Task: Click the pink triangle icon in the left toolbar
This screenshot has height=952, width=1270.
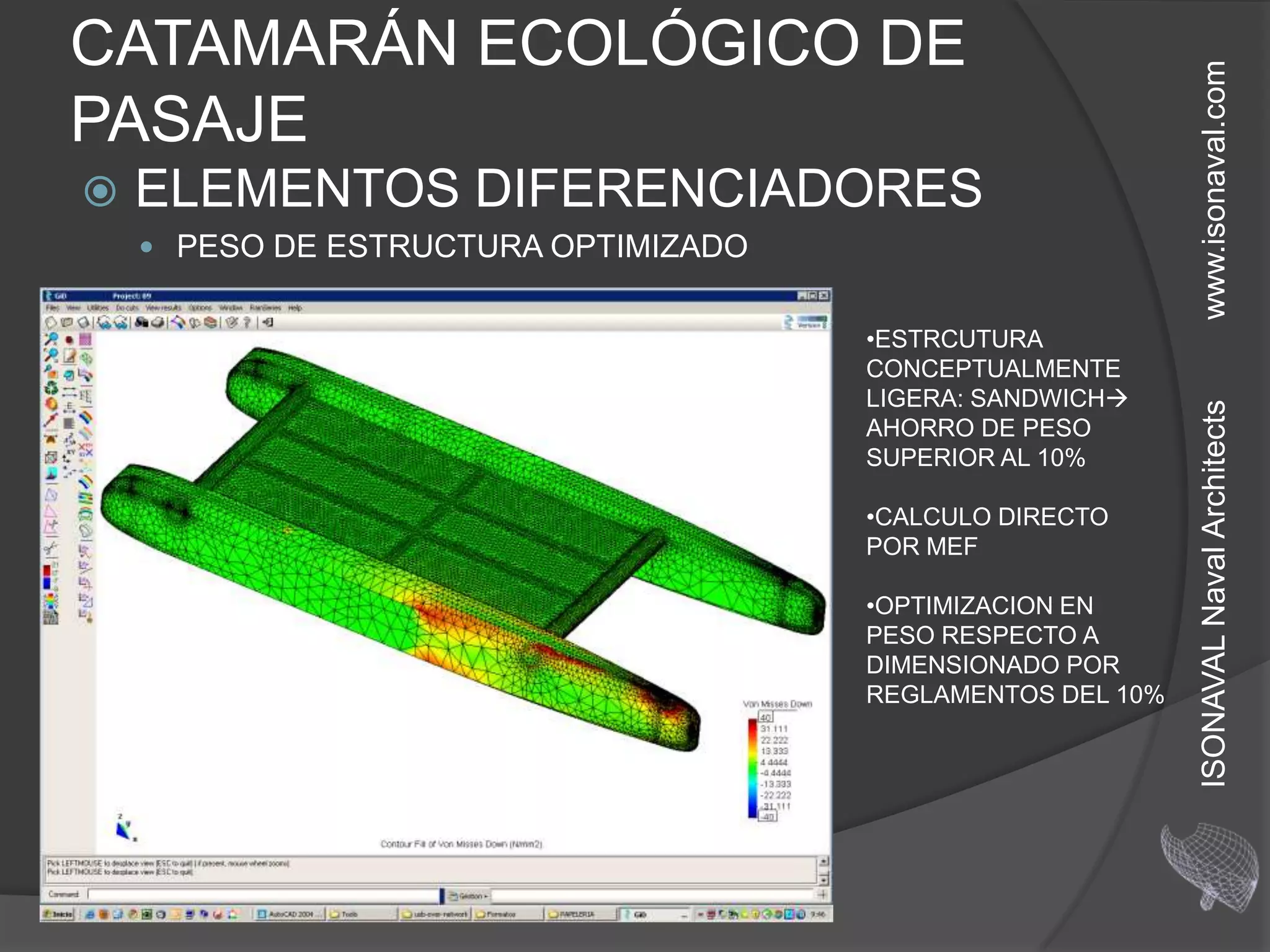Action: tap(51, 512)
